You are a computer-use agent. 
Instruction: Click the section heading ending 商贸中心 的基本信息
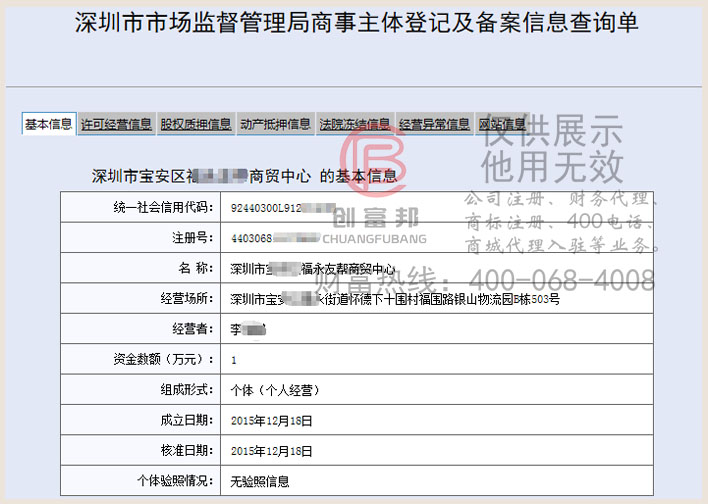pos(244,176)
